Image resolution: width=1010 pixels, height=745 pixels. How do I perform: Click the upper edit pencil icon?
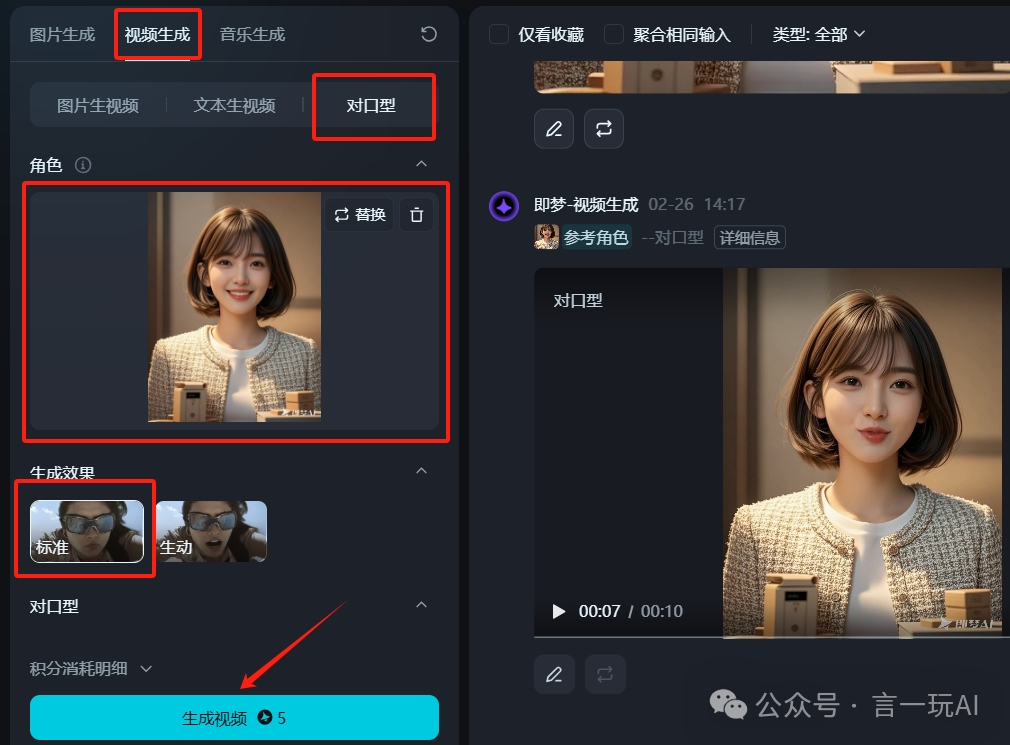click(554, 129)
